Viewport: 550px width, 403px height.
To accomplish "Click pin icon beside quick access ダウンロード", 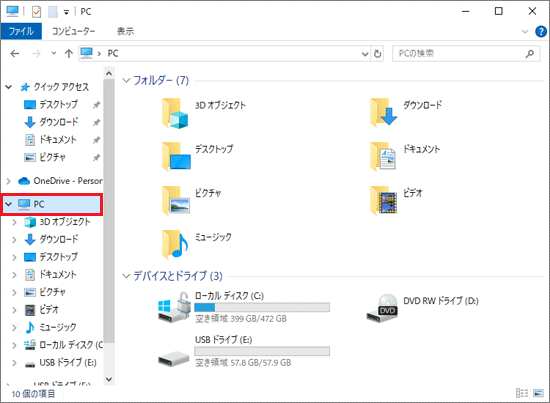I will [x=96, y=122].
